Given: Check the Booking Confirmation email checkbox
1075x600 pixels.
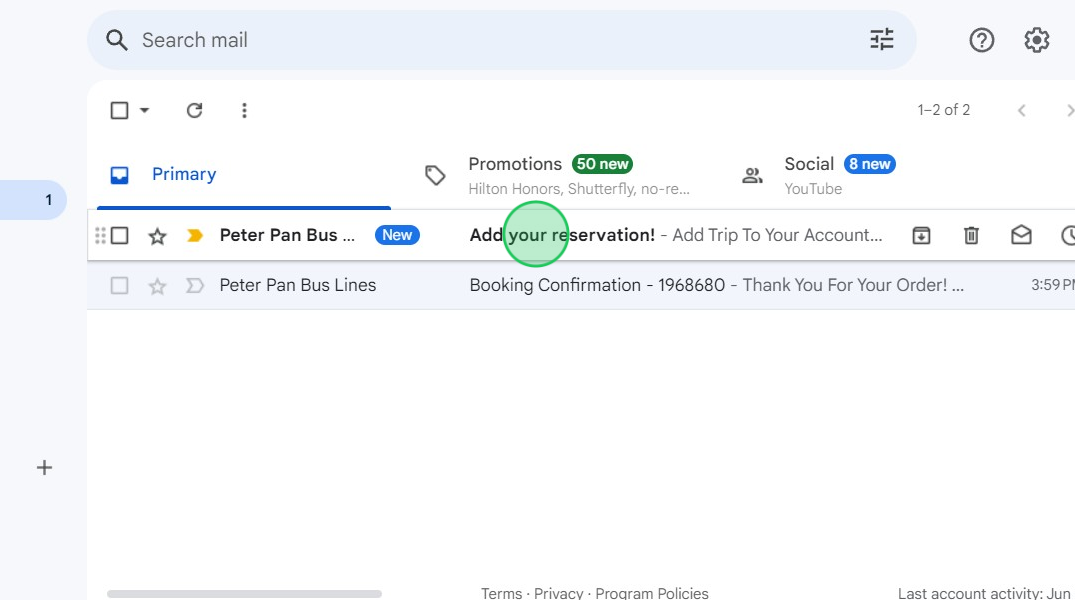Looking at the screenshot, I should coord(120,286).
